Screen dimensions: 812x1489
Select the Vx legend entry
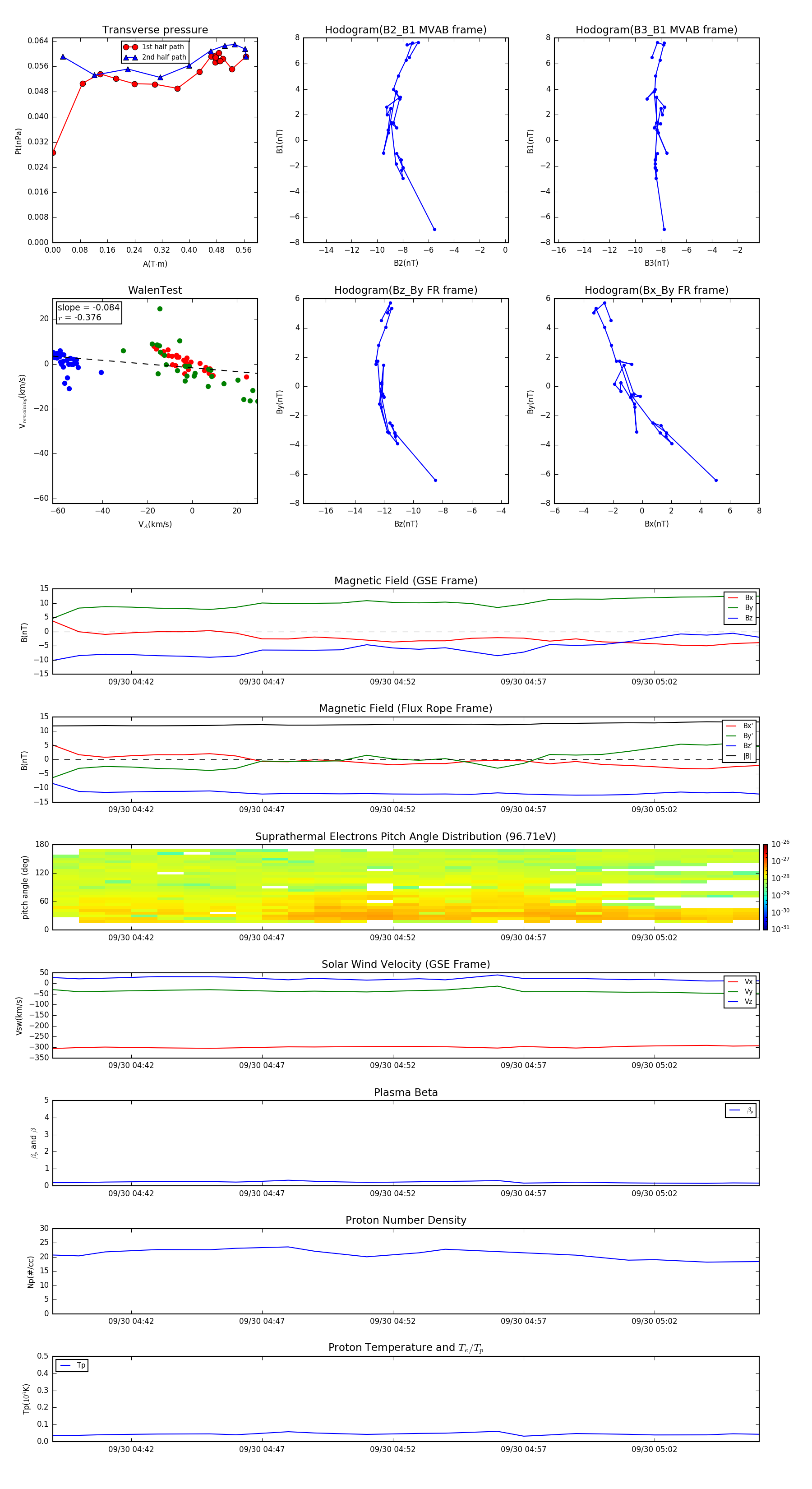[740, 981]
